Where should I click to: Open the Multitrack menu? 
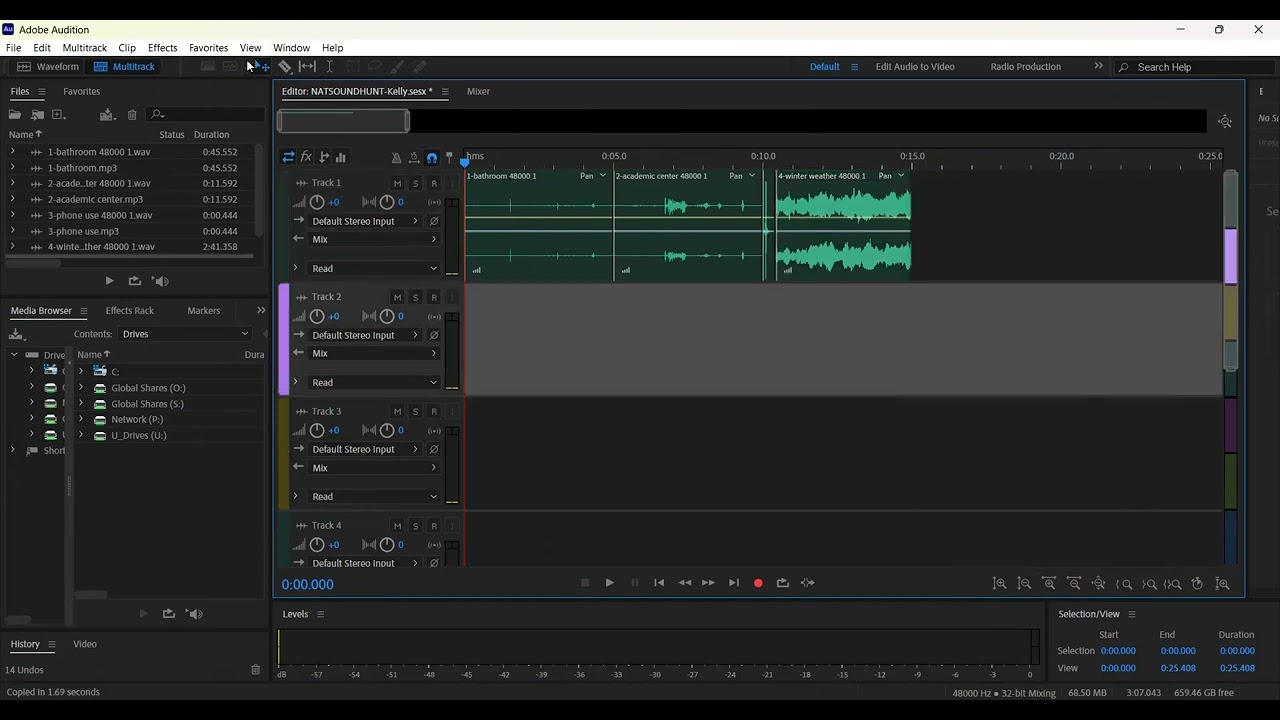pyautogui.click(x=85, y=48)
